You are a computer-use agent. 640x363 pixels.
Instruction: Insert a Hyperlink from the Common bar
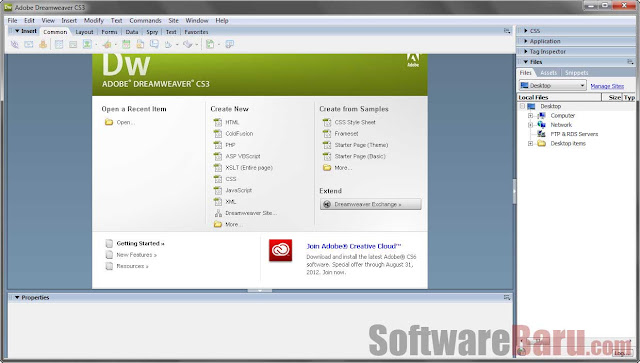[x=15, y=45]
